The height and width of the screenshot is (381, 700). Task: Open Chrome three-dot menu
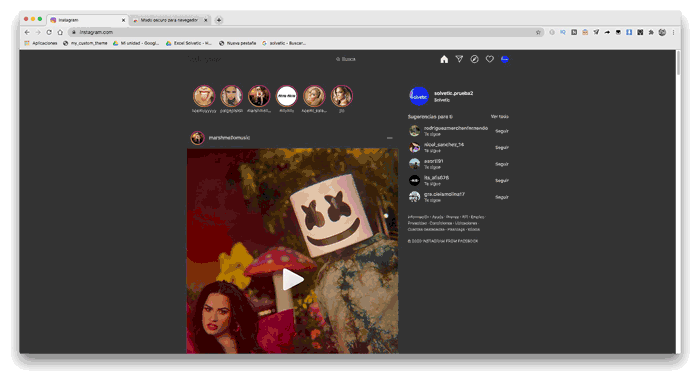pyautogui.click(x=673, y=32)
